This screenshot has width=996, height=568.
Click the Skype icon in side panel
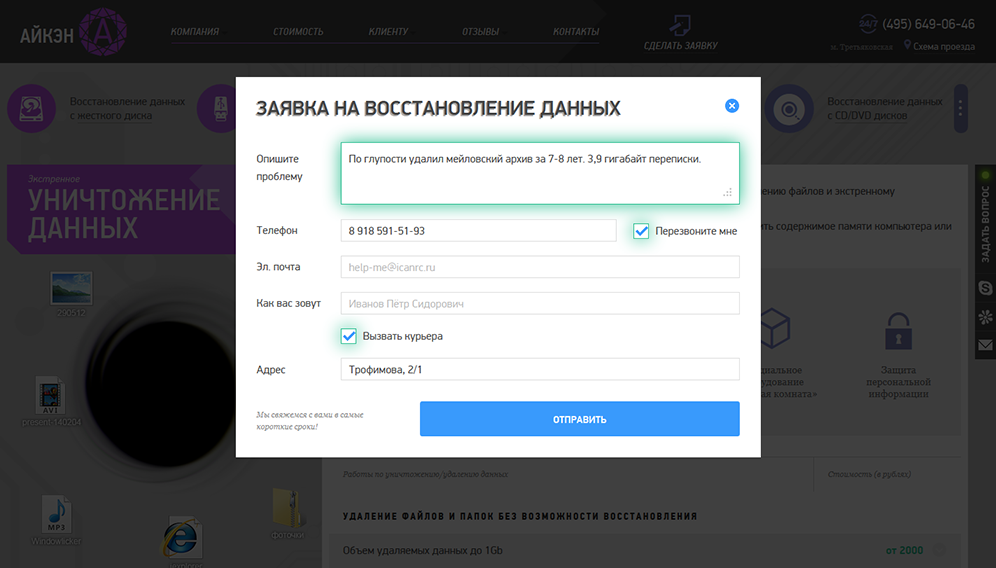pos(985,288)
